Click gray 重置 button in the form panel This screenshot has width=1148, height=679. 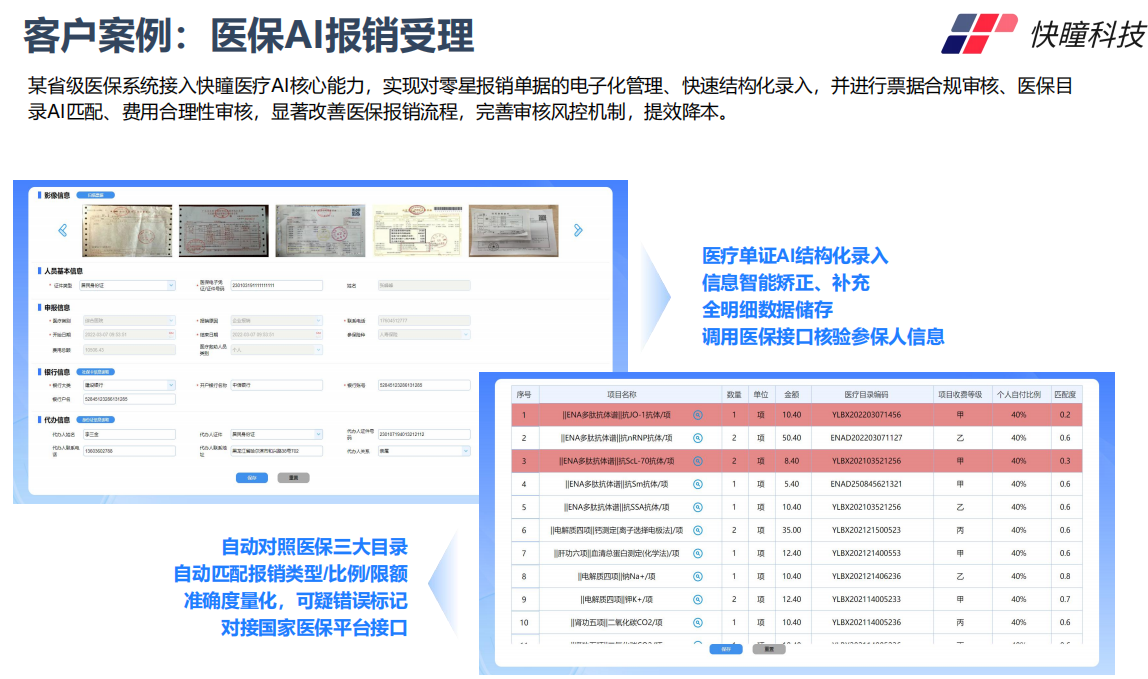click(x=294, y=478)
